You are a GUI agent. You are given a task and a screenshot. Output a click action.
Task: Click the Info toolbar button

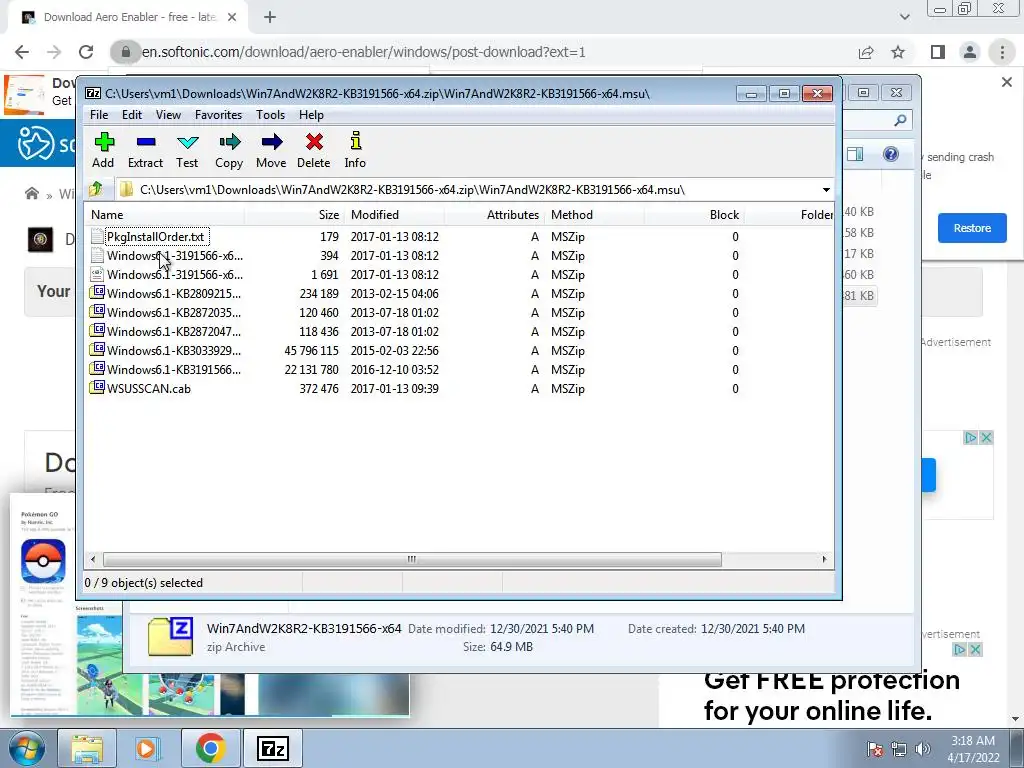pos(355,151)
